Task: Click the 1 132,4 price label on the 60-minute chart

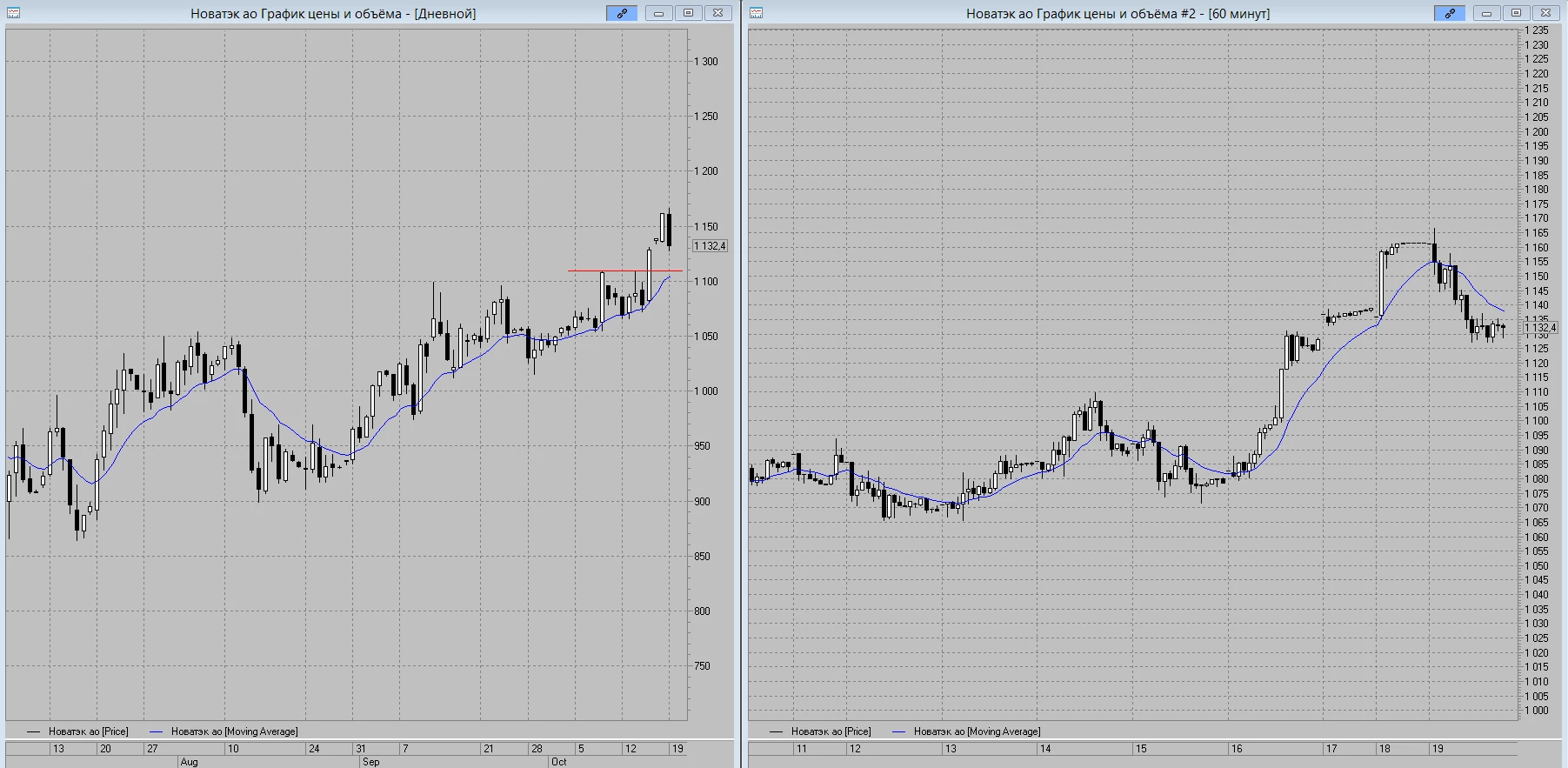Action: point(1540,328)
